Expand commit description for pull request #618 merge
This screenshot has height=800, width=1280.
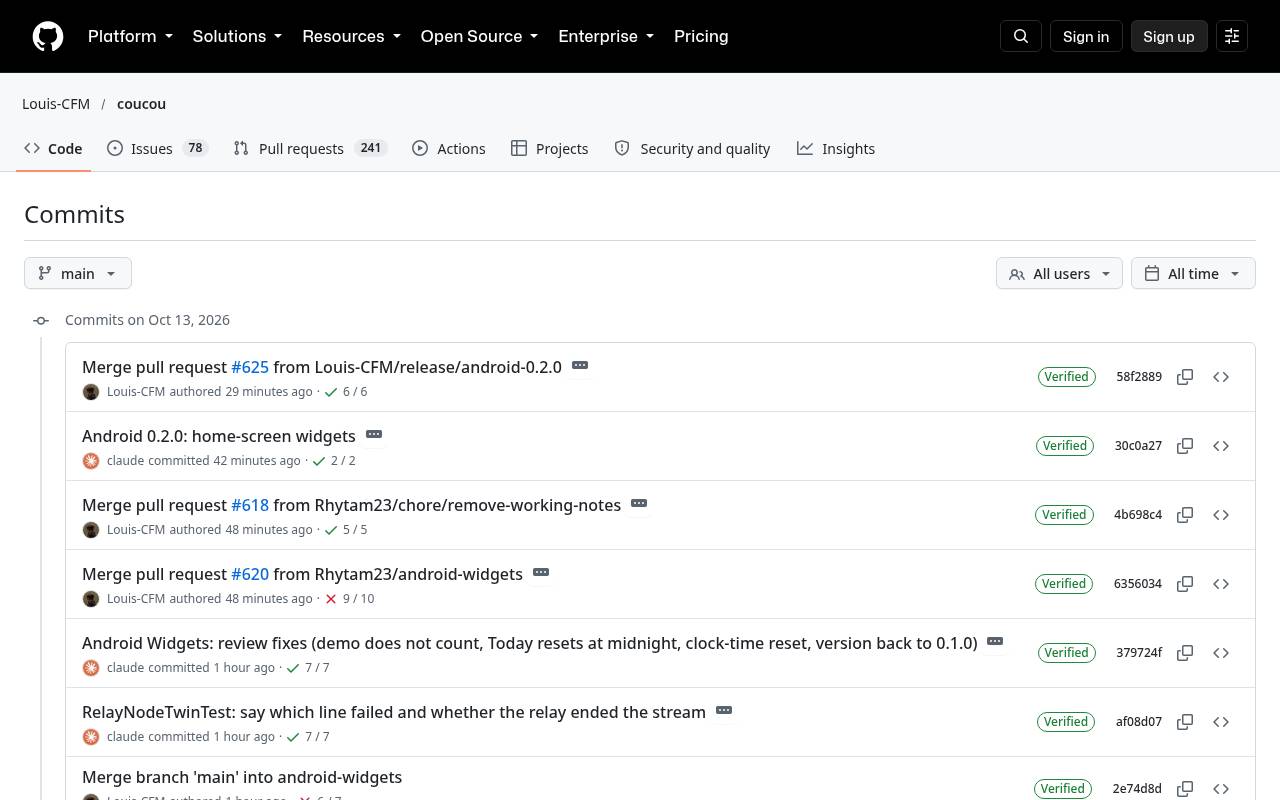[639, 504]
